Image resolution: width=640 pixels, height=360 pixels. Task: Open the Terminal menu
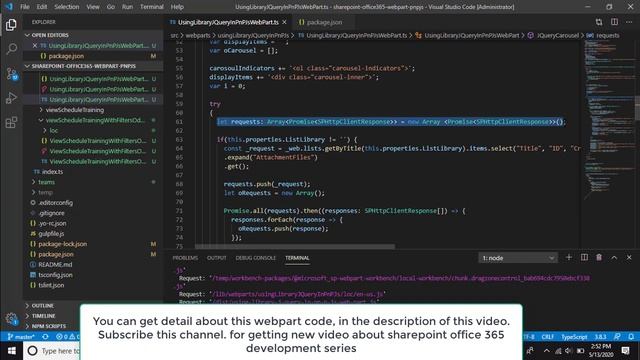coord(151,7)
